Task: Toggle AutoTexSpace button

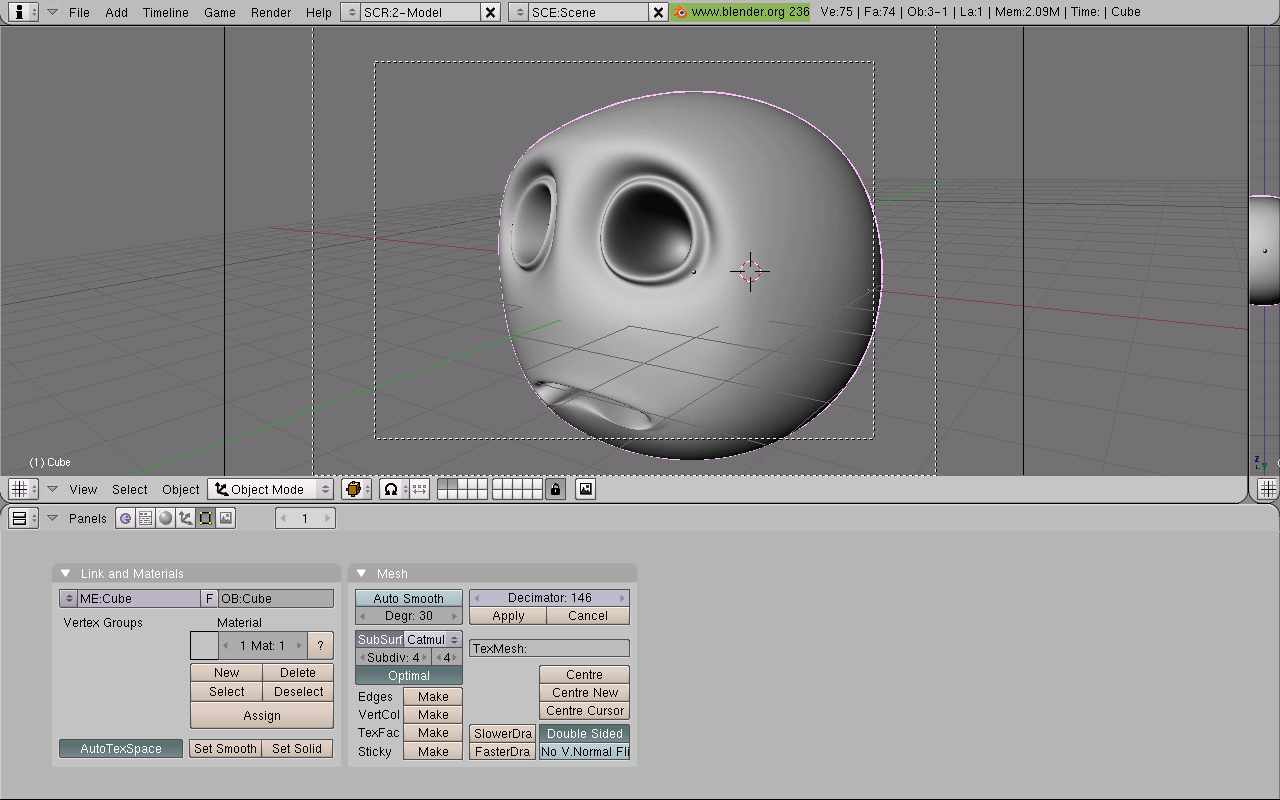Action: click(x=121, y=749)
